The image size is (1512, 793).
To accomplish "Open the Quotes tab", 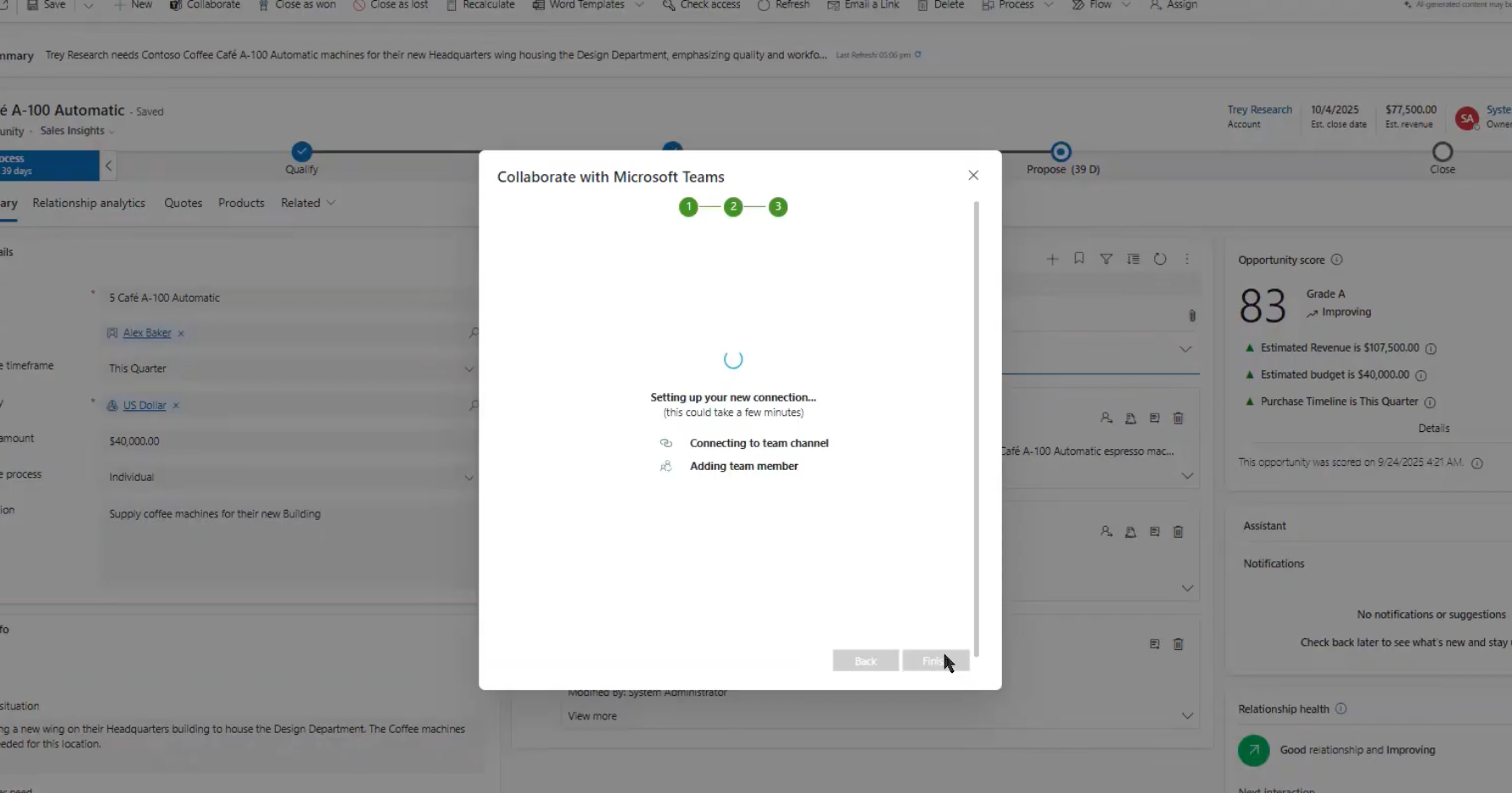I will coord(184,203).
